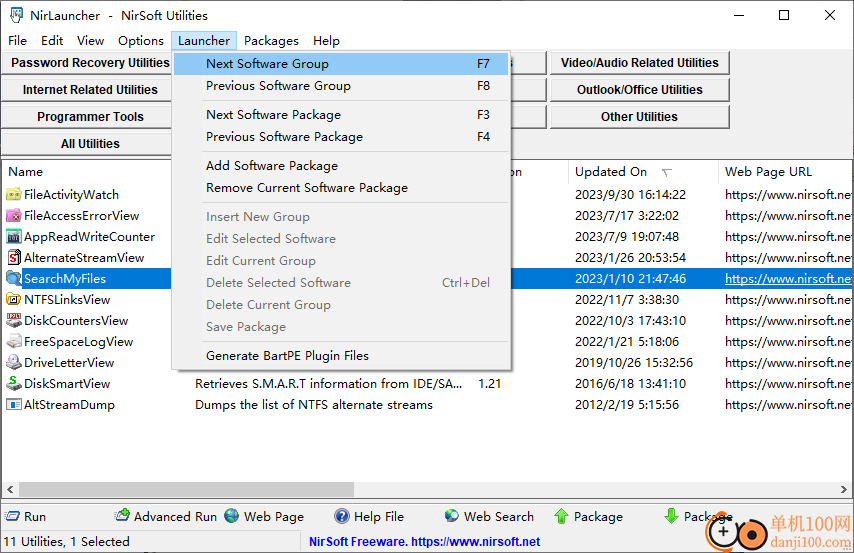The image size is (854, 553).
Task: Select the NTFSLinksView name text
Action: [x=67, y=300]
